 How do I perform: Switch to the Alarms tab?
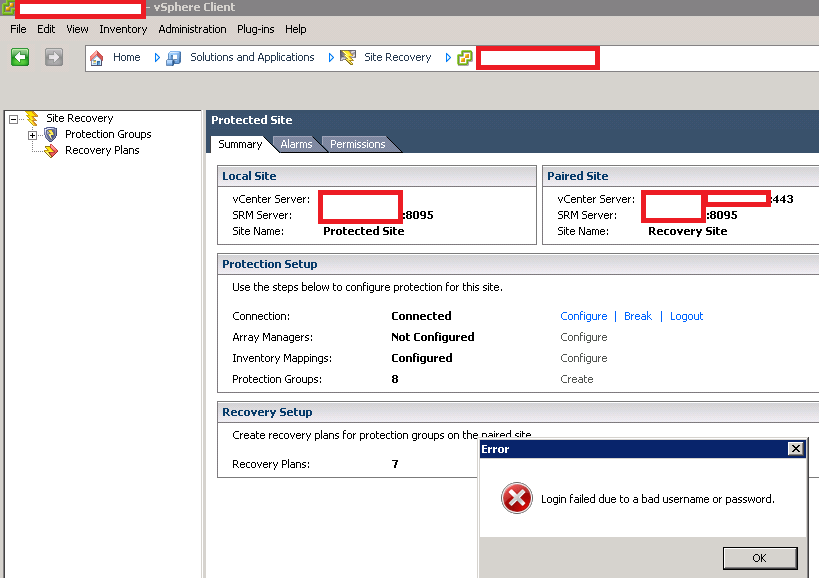(296, 144)
